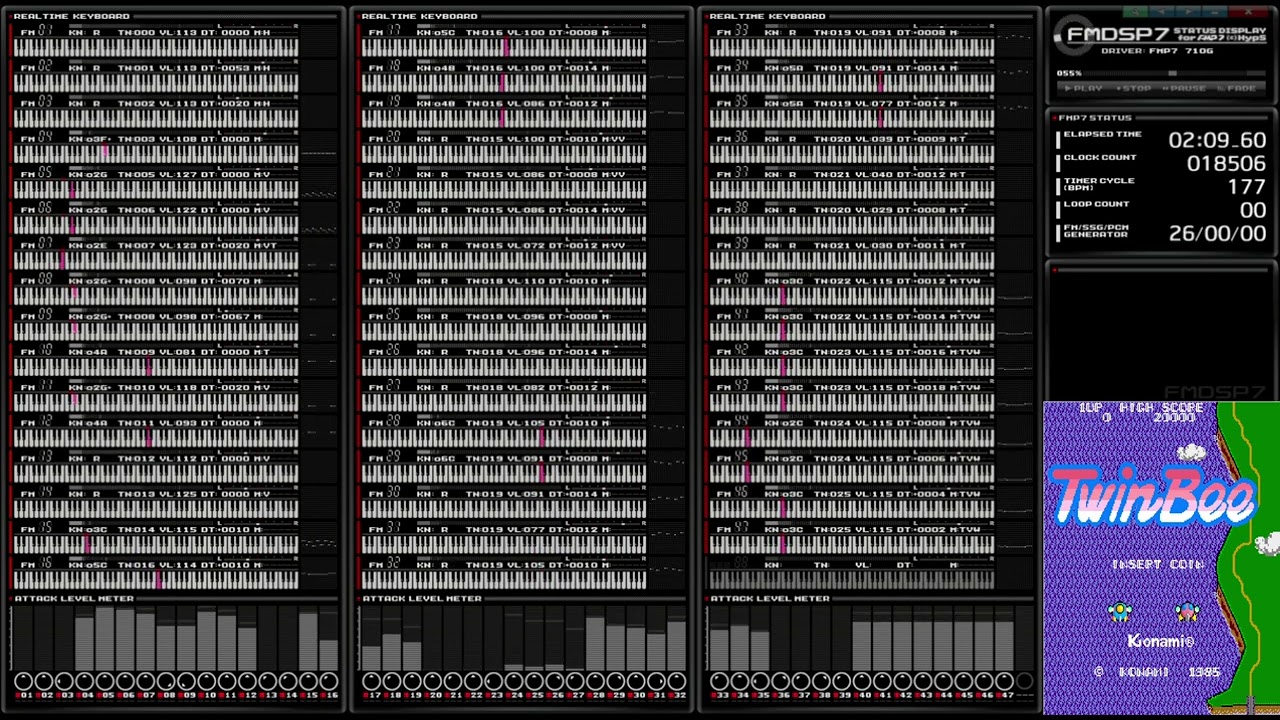
Task: Click the blue right-arrow button above the FMDSP7 logo
Action: [1187, 12]
